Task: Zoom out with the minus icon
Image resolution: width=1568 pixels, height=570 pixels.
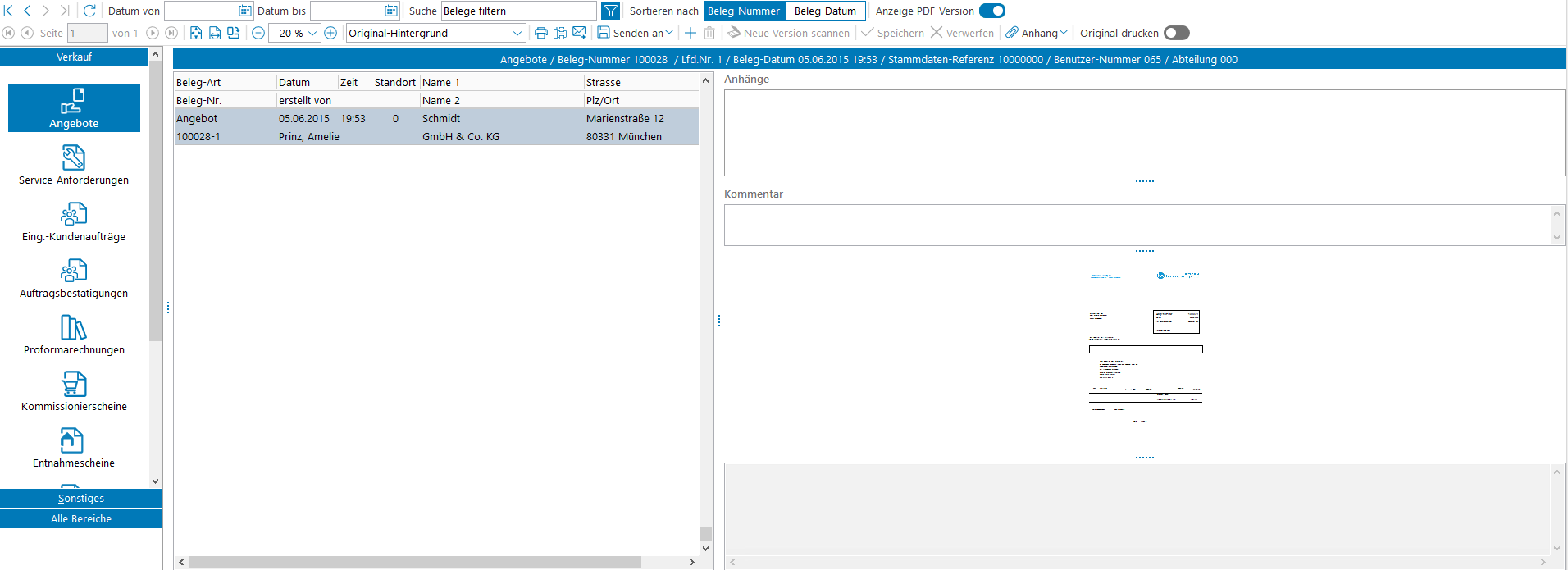Action: (x=258, y=33)
